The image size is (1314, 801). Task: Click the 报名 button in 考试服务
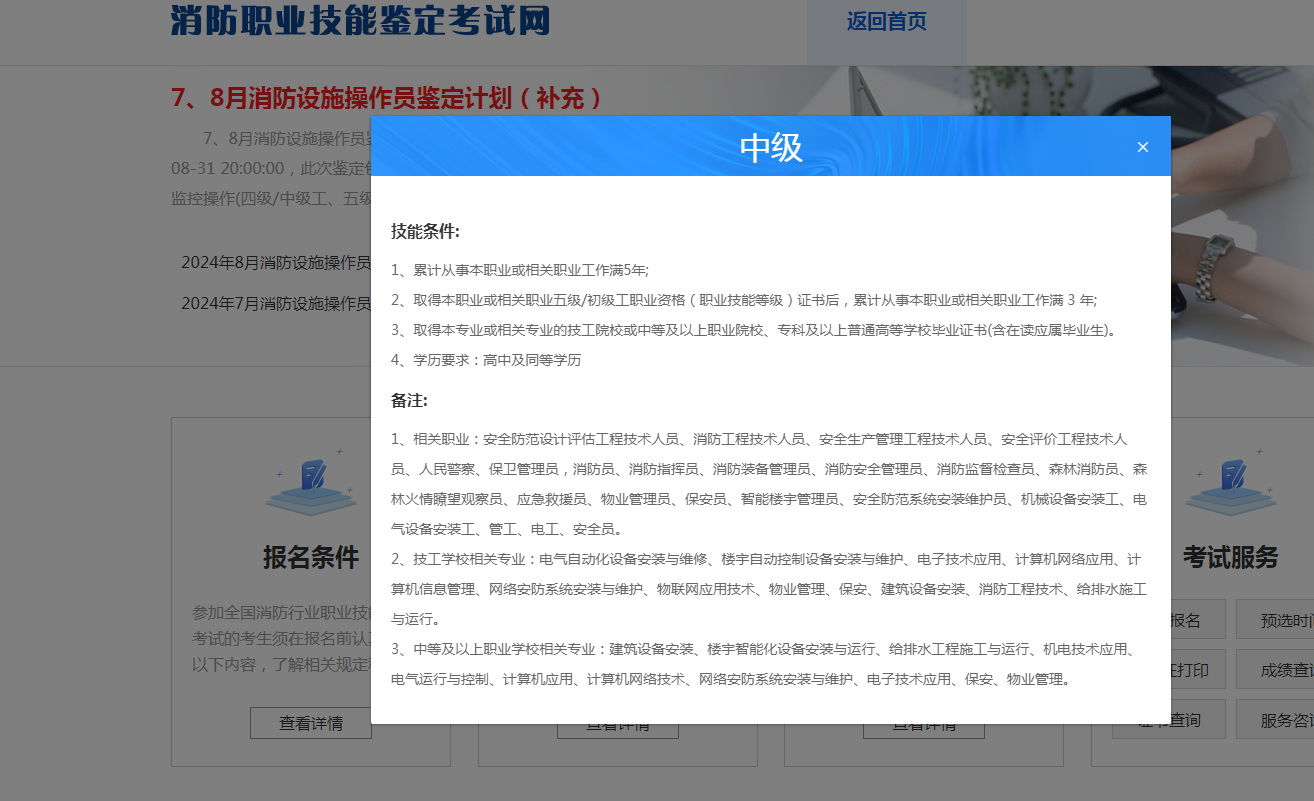point(1188,620)
